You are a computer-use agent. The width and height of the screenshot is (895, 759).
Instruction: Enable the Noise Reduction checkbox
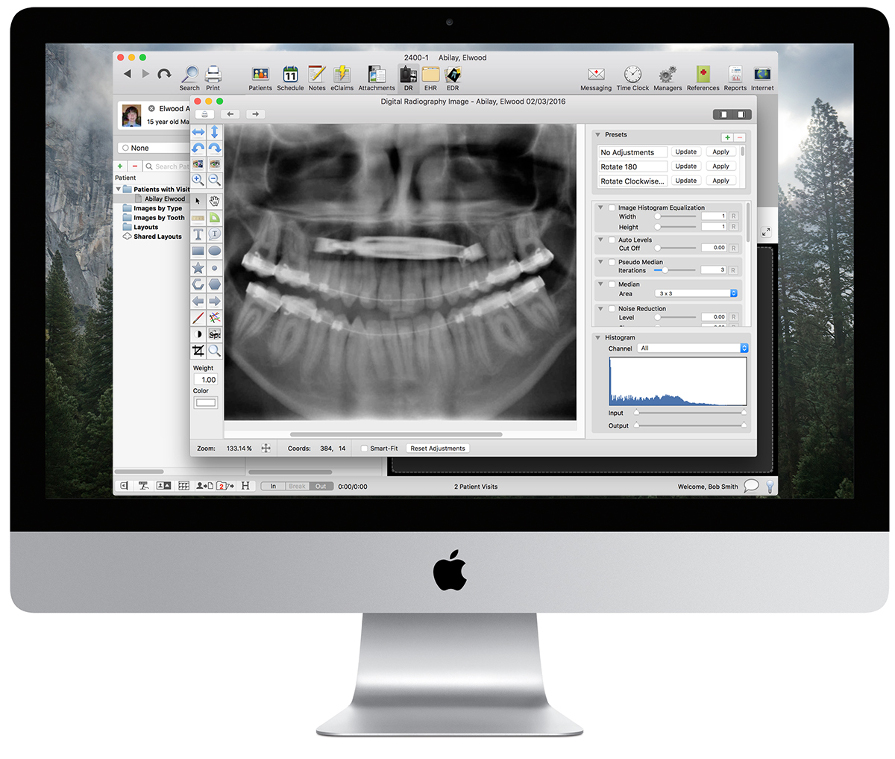coord(612,308)
